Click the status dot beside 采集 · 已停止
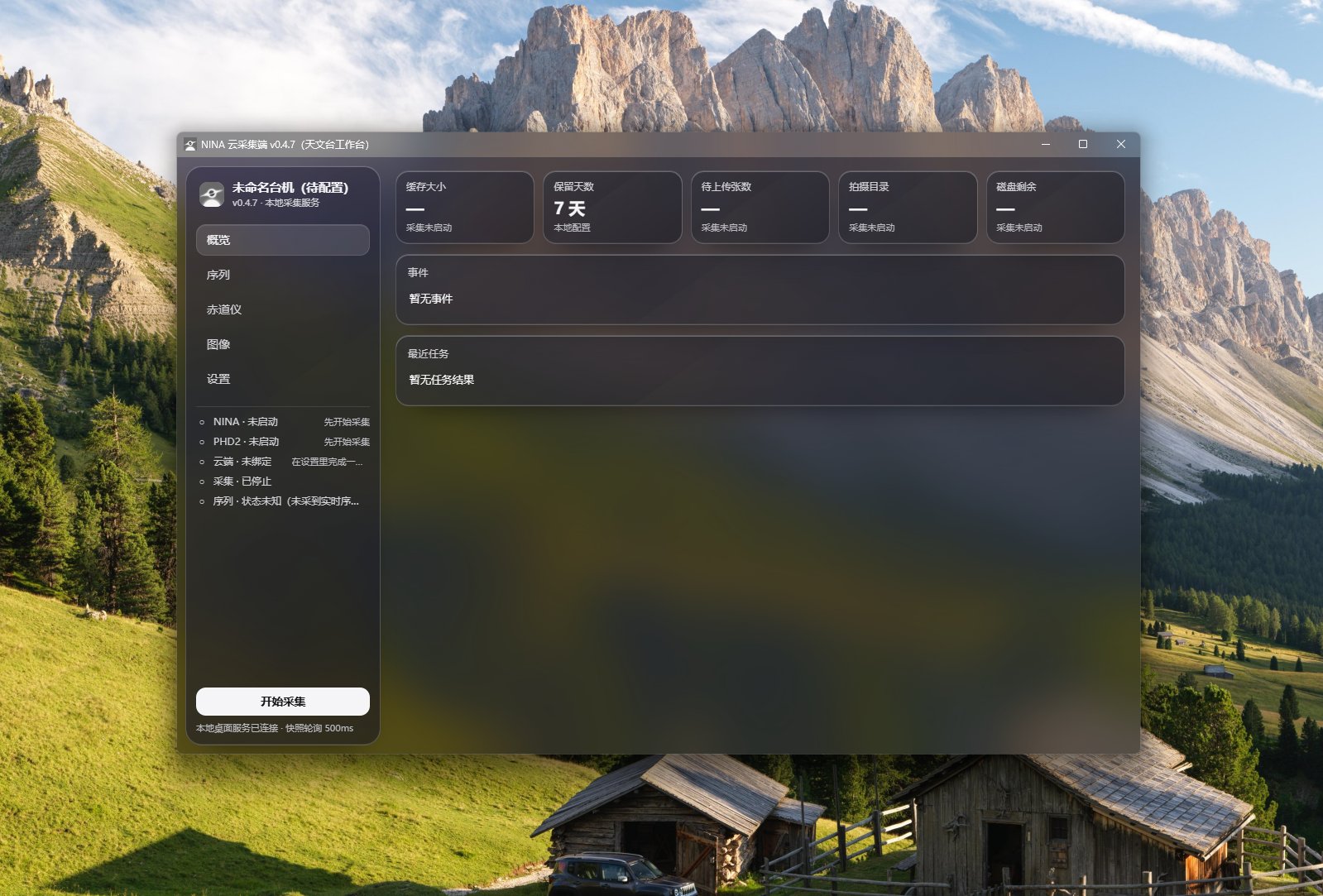 point(202,482)
